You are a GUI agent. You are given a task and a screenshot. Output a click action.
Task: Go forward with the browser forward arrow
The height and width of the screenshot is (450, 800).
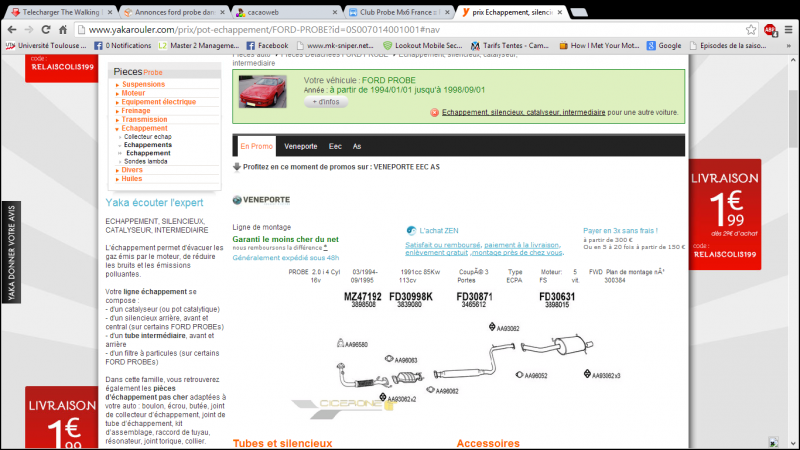(29, 30)
